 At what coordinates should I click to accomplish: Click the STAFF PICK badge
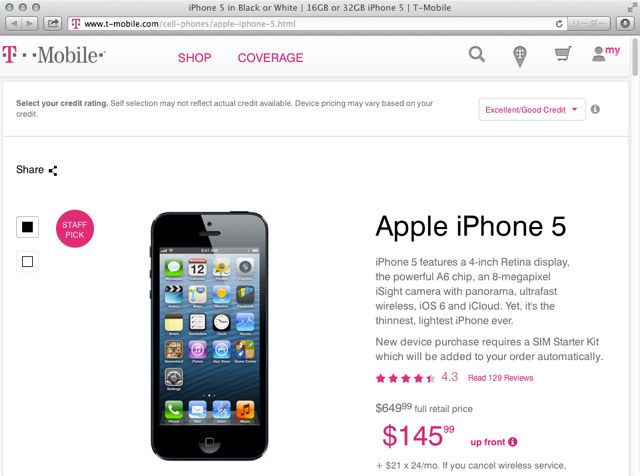tap(75, 229)
